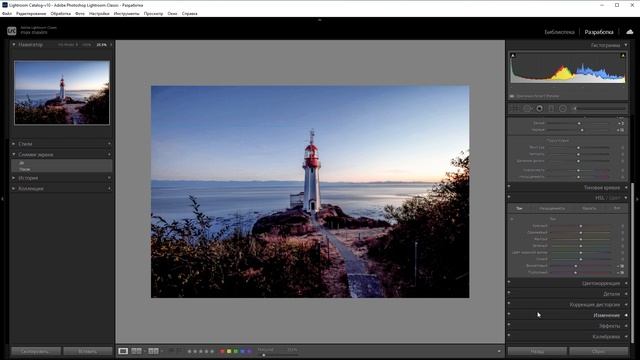Apply the purple color label
This screenshot has width=640, height=360.
coord(249,351)
